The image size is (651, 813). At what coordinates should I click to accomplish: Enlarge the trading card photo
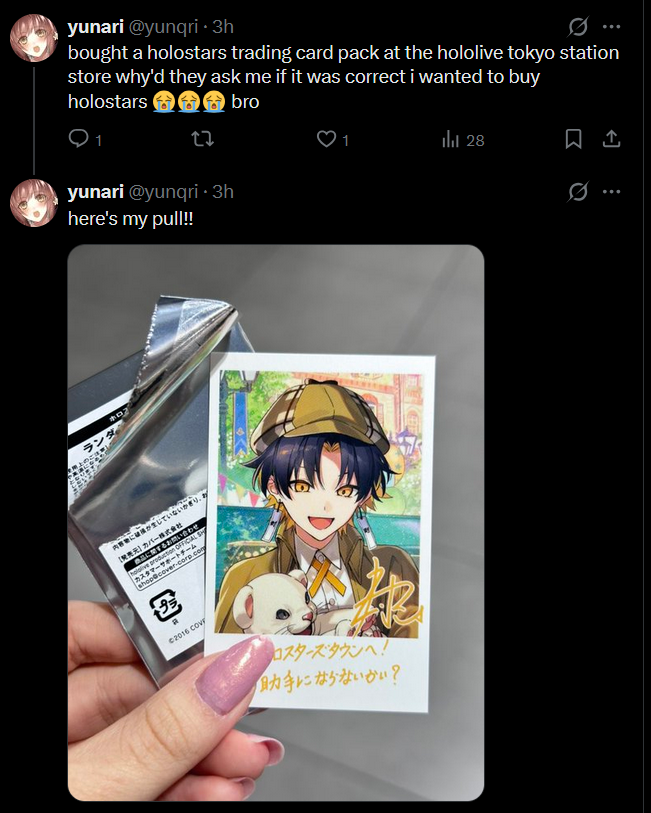pyautogui.click(x=276, y=523)
